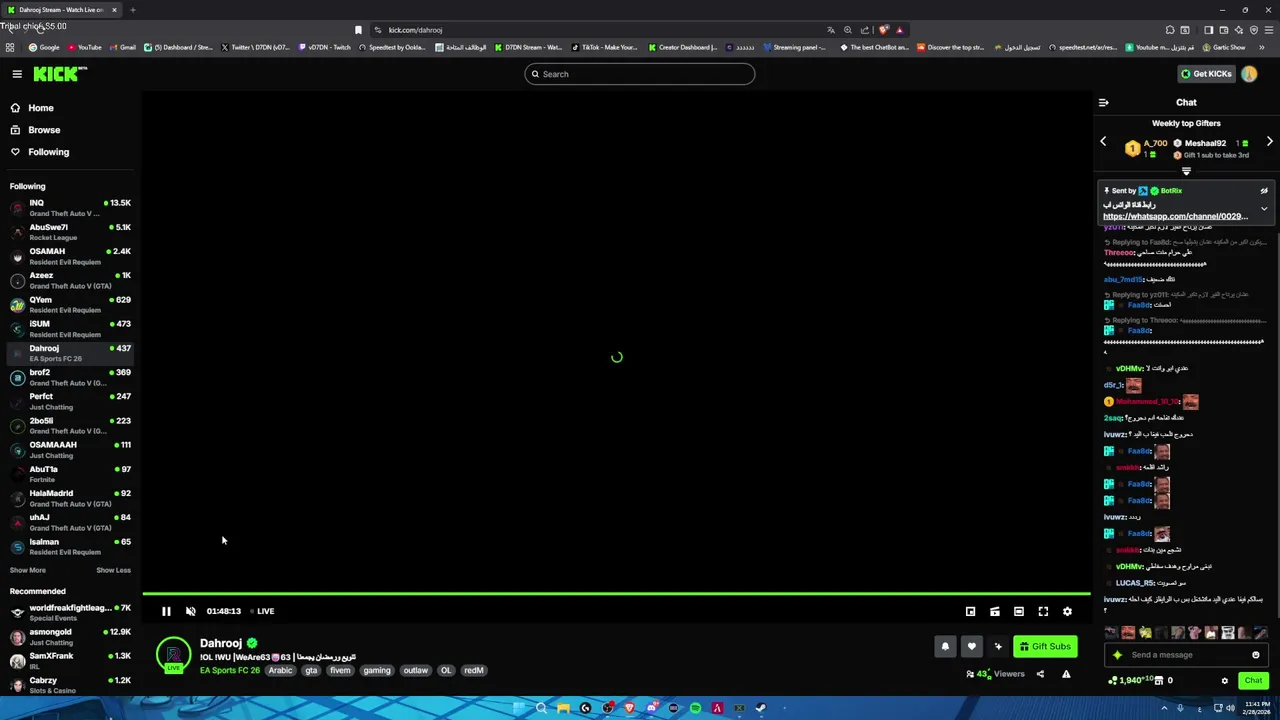Pause the live stream
This screenshot has width=1280, height=720.
coord(166,611)
